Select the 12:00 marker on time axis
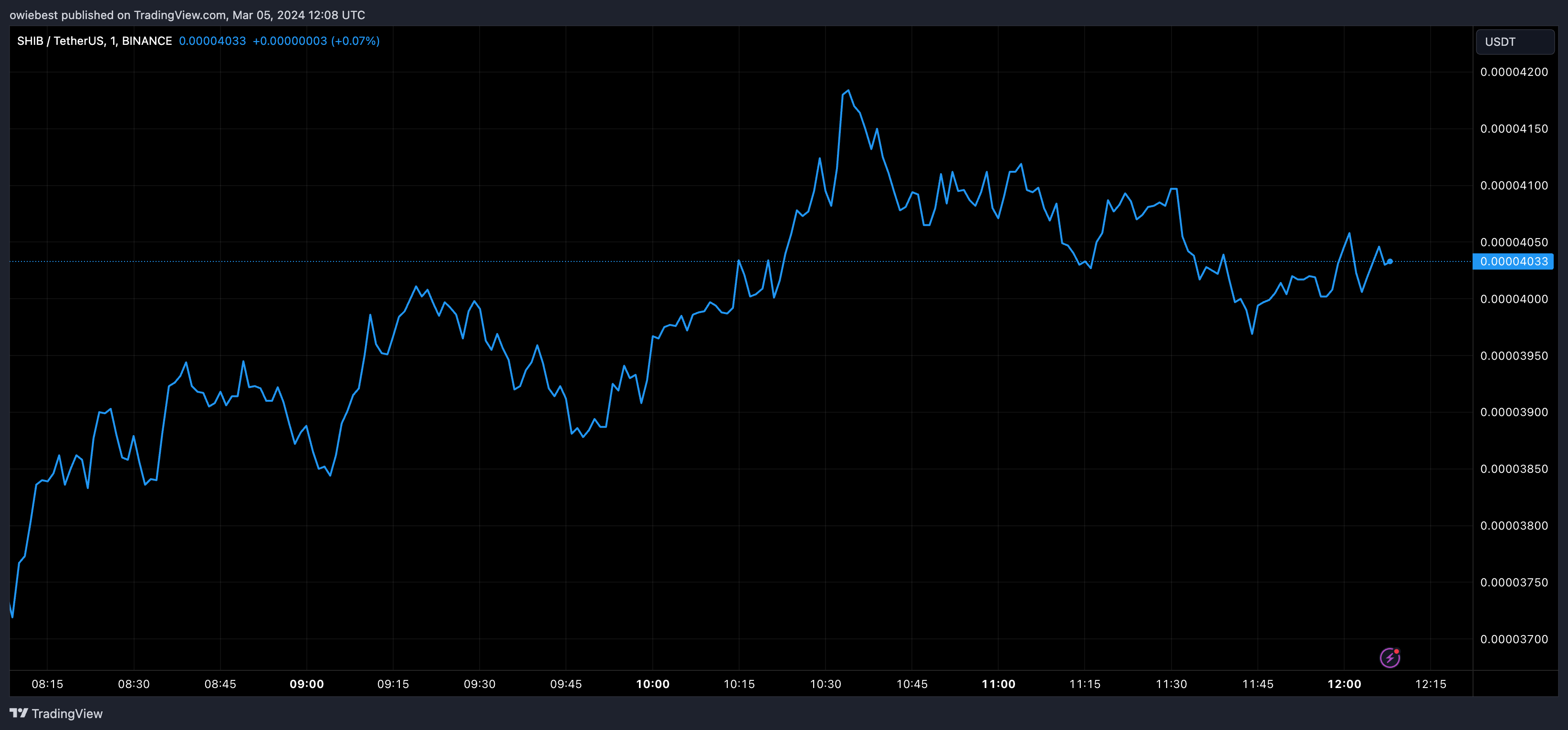 pos(1344,684)
